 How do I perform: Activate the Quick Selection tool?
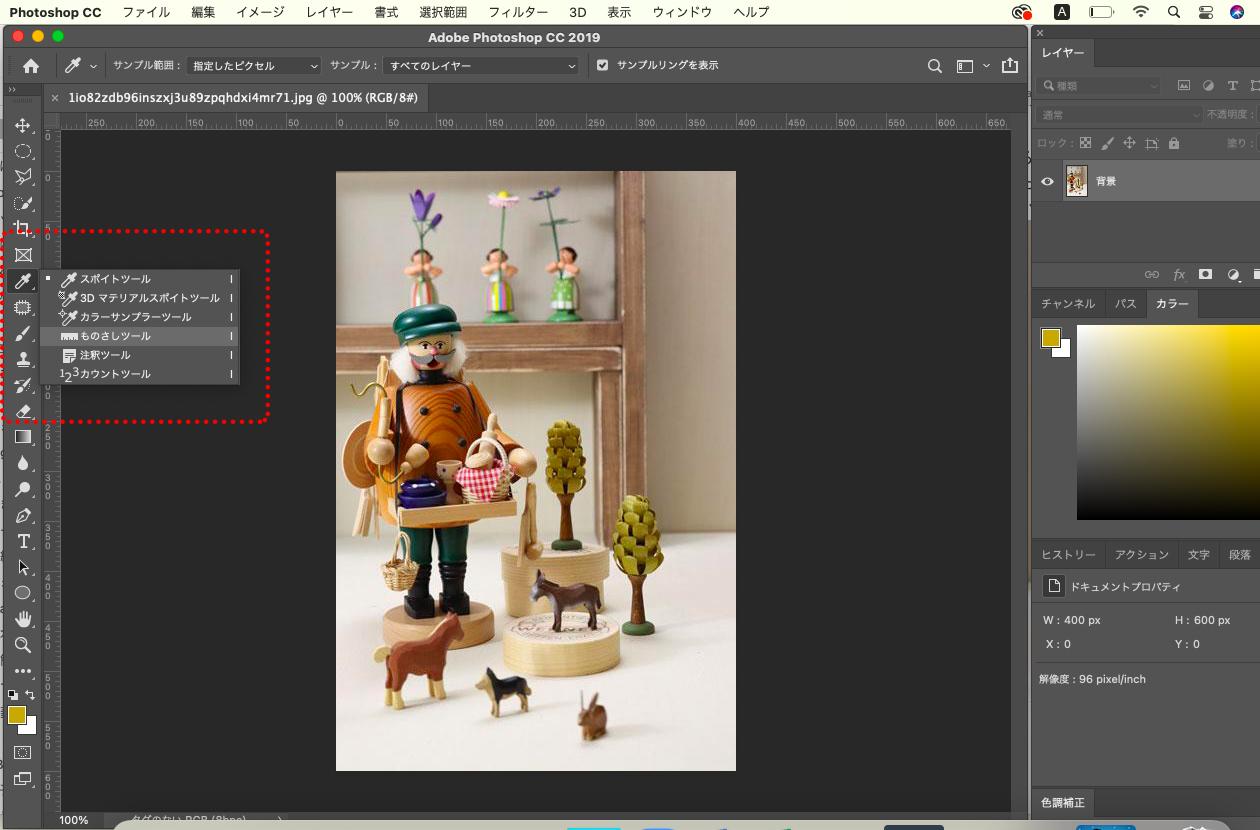click(x=23, y=203)
